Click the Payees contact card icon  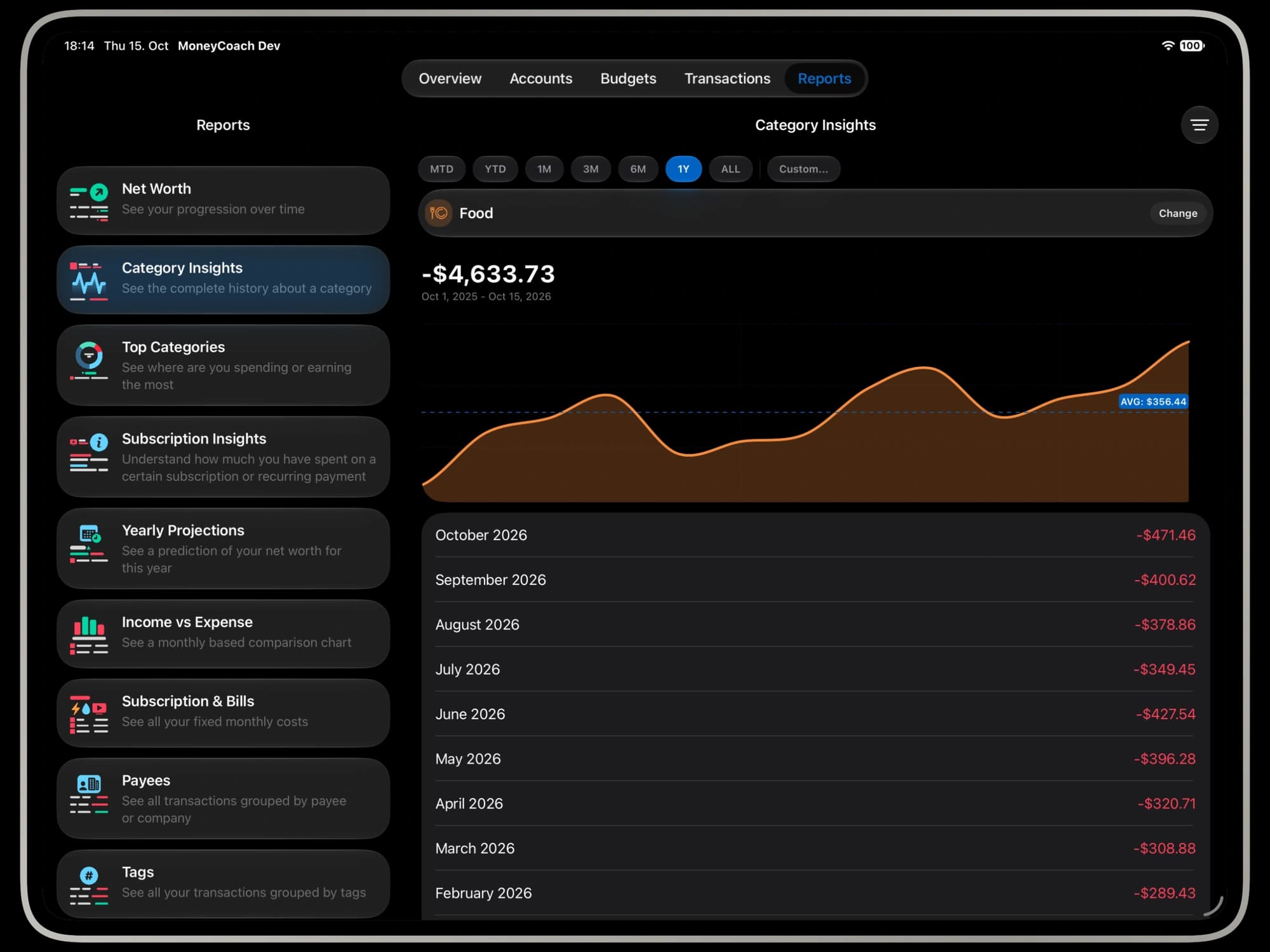click(89, 794)
